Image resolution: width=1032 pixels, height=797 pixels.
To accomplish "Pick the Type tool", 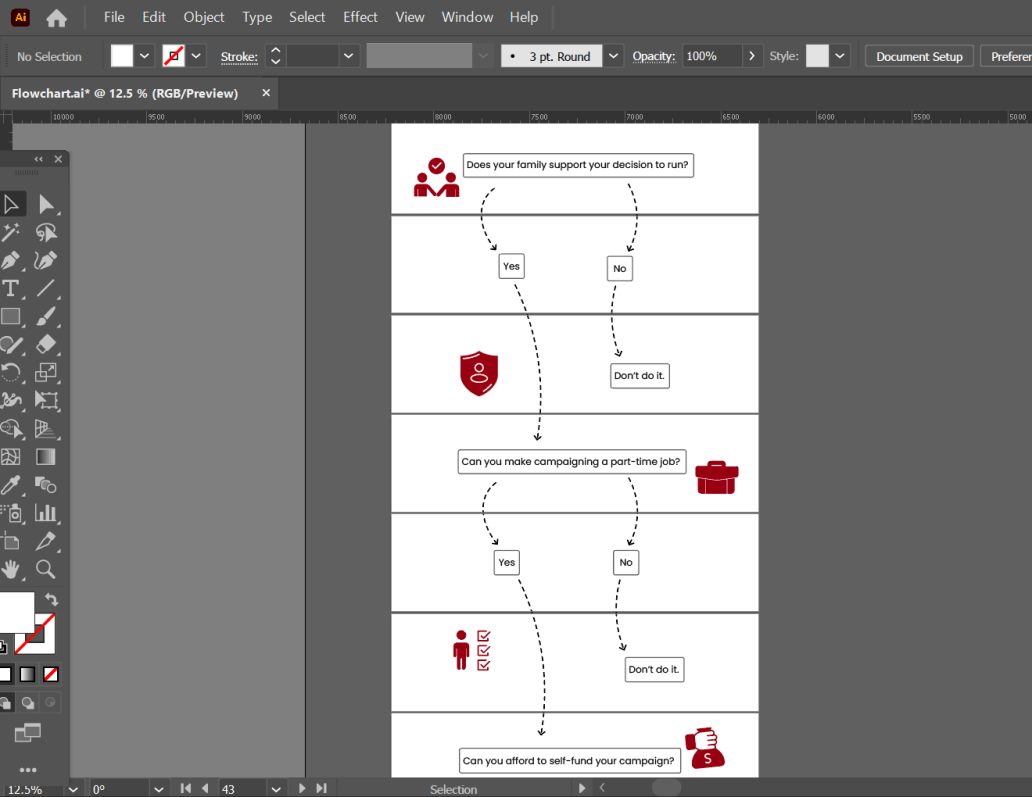I will (x=11, y=288).
